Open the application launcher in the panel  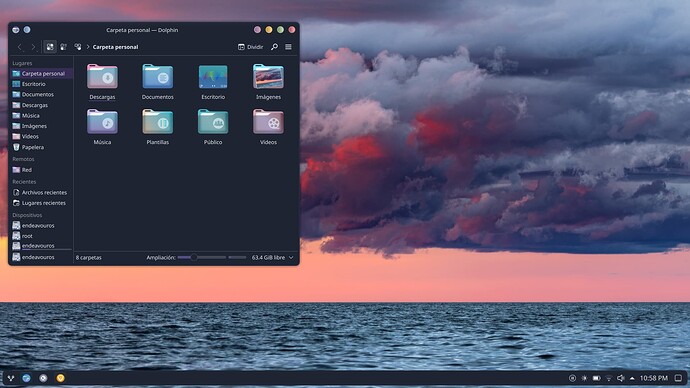point(11,378)
